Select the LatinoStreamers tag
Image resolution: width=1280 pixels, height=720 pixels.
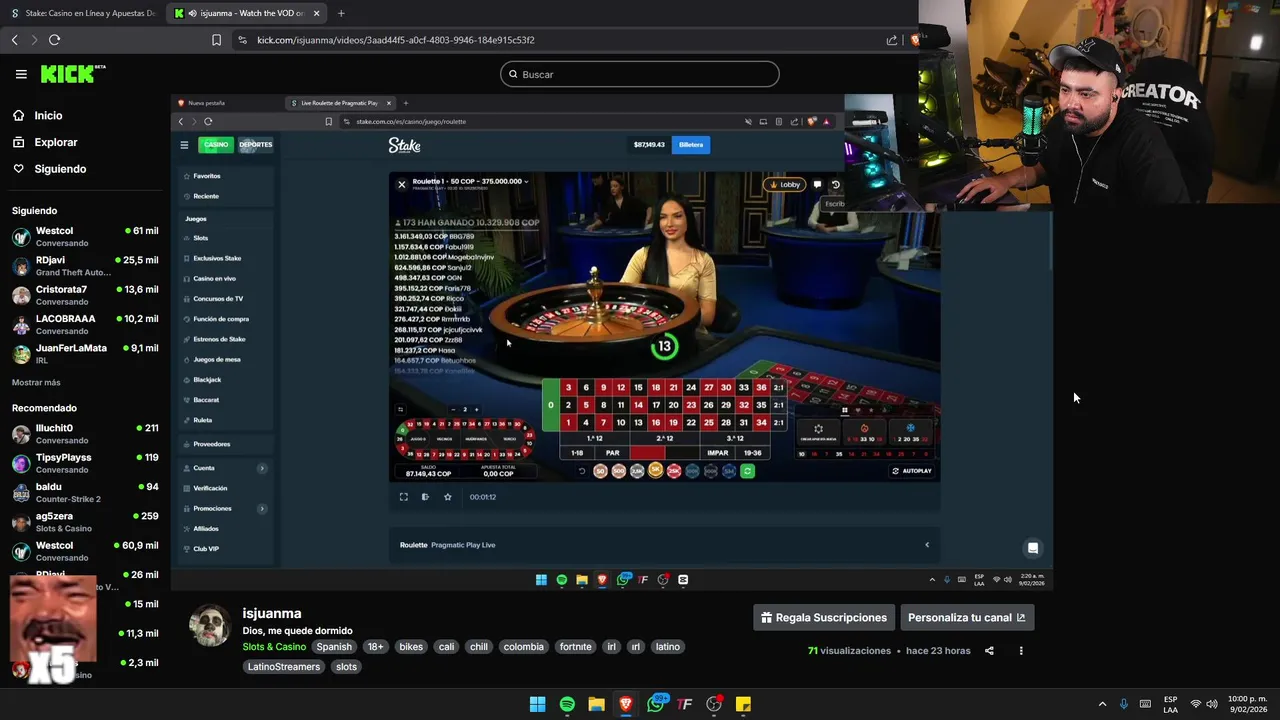click(x=284, y=667)
